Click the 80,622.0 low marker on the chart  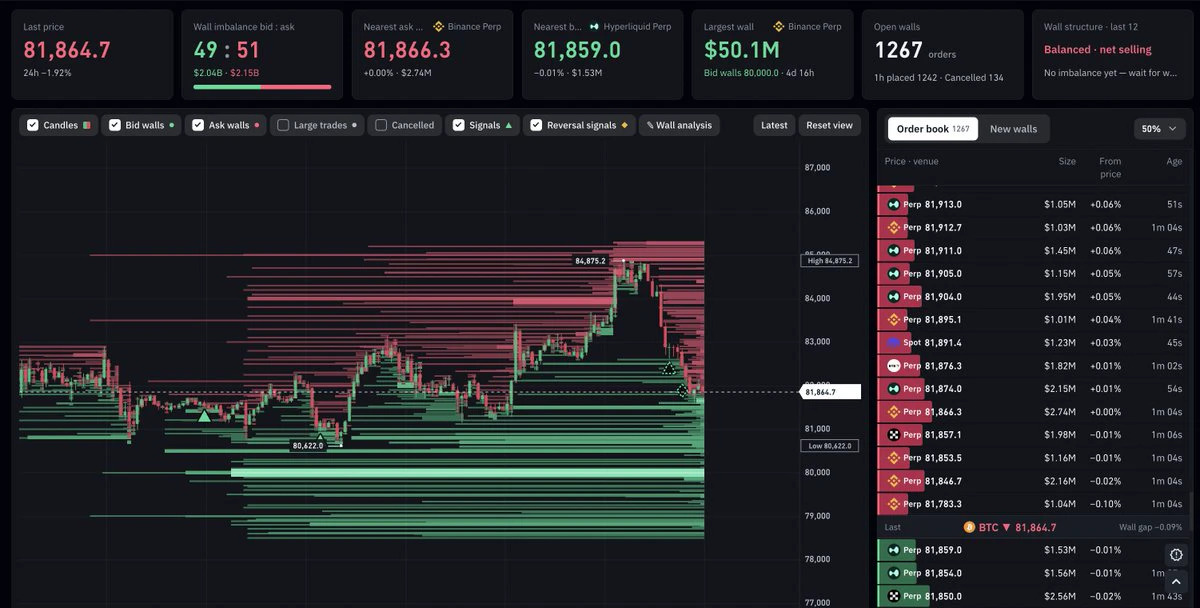tap(308, 445)
